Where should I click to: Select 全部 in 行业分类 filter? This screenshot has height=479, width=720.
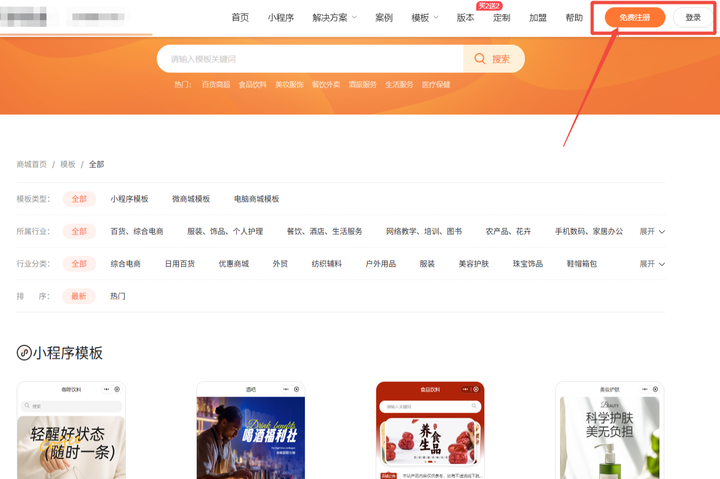pyautogui.click(x=79, y=264)
